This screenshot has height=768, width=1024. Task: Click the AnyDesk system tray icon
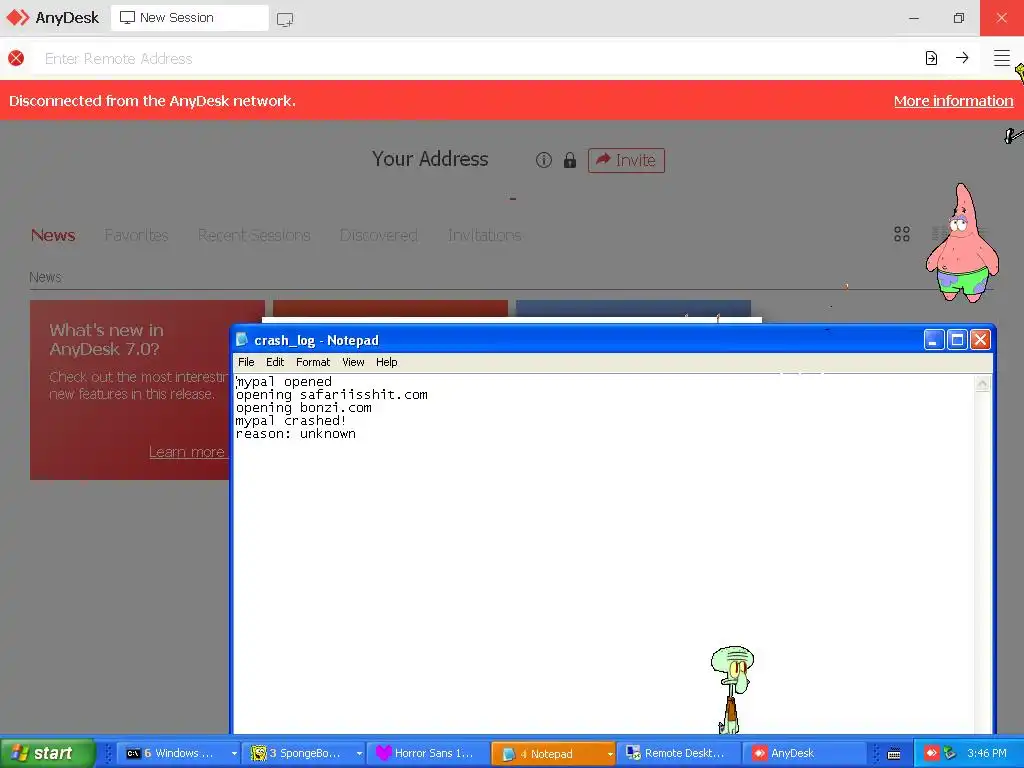[x=931, y=753]
